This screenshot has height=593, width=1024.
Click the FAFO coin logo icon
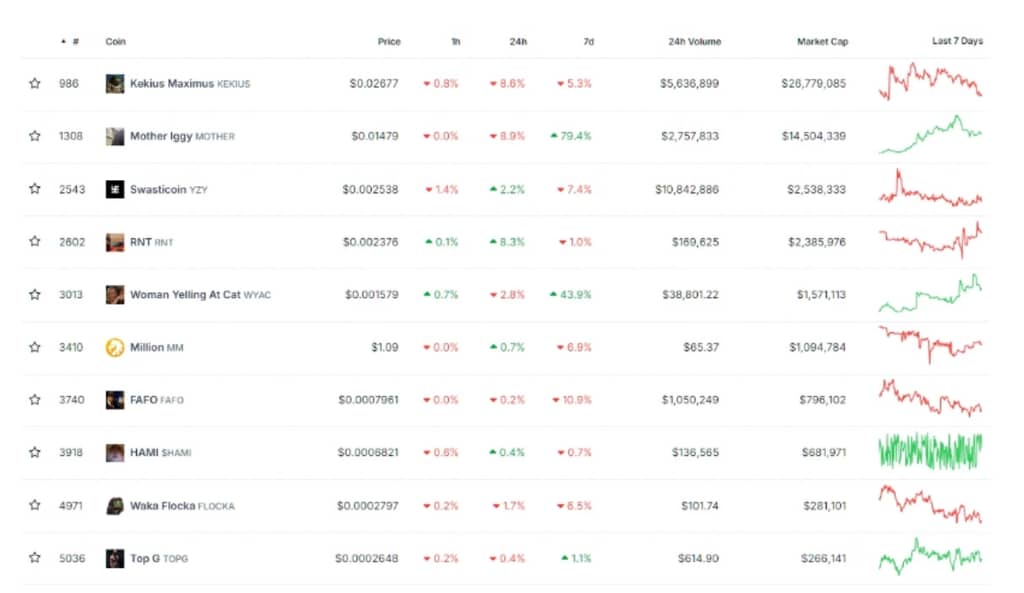pyautogui.click(x=115, y=400)
